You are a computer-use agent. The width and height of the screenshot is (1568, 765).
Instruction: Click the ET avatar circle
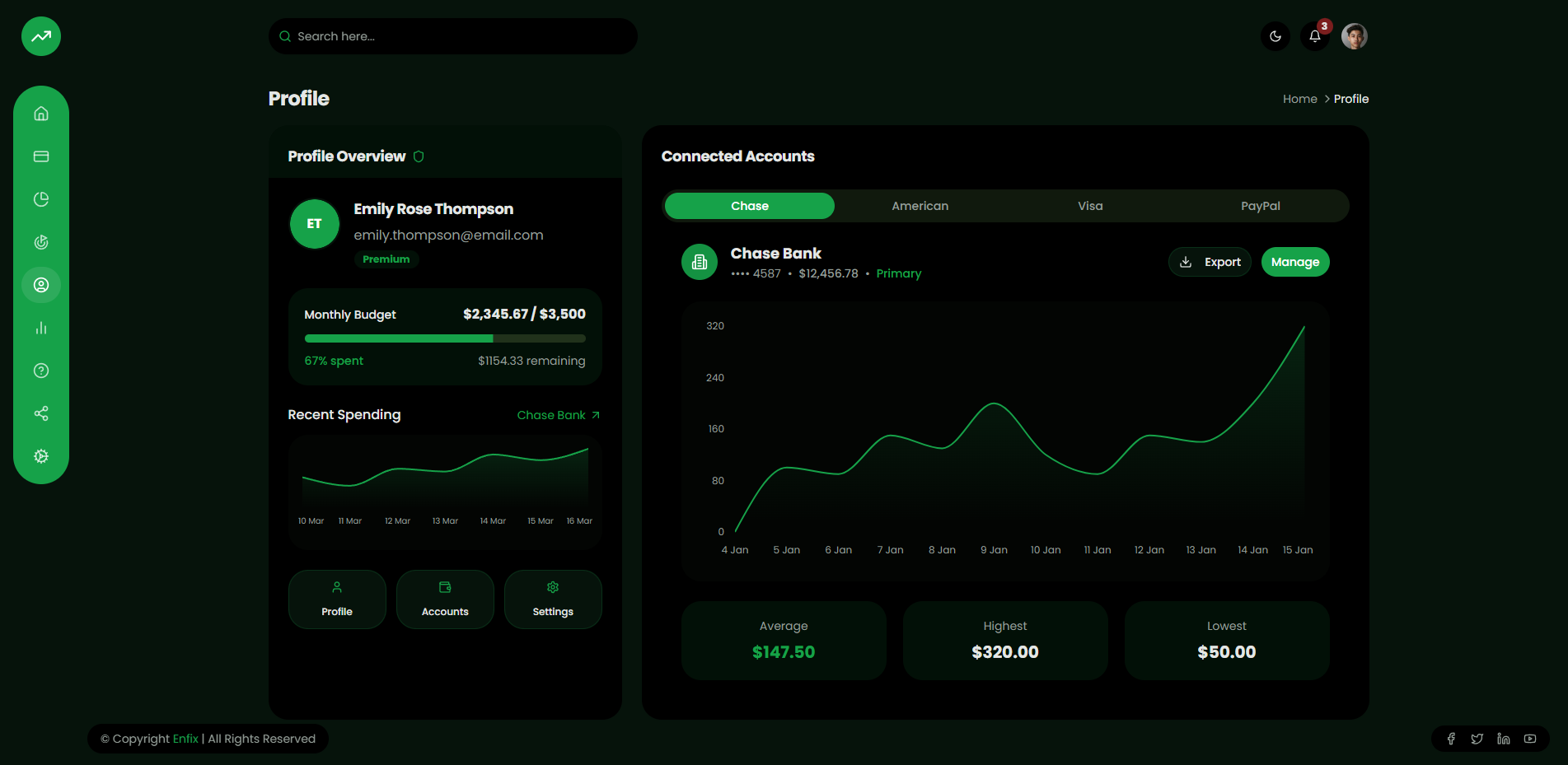(x=315, y=224)
